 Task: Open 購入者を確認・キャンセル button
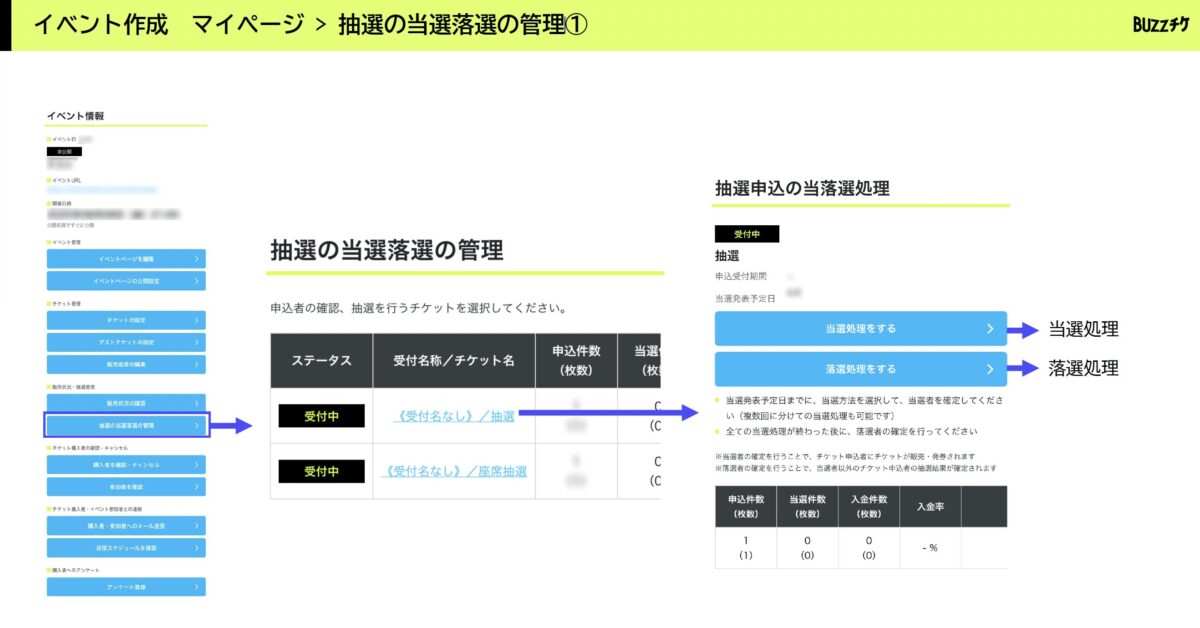pos(126,465)
